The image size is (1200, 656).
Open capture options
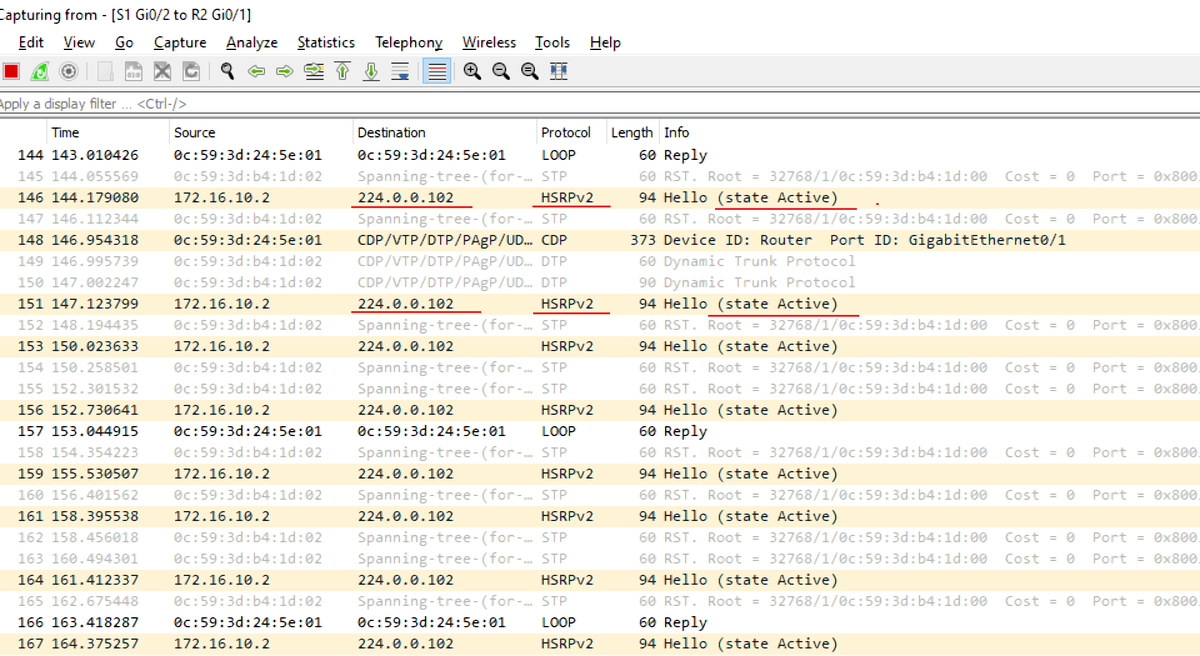point(68,72)
